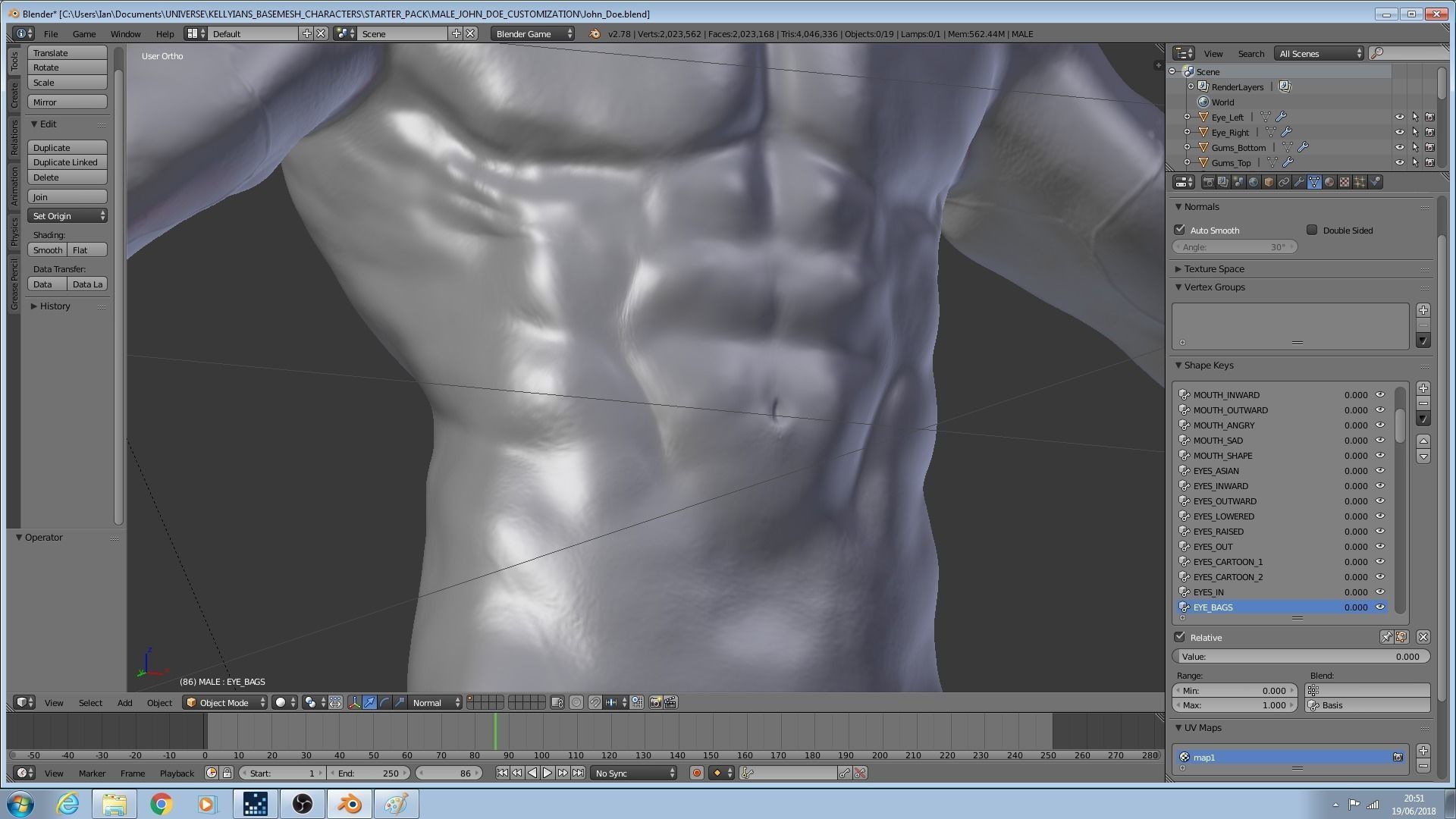The height and width of the screenshot is (819, 1456).
Task: Click the Max range slider field
Action: (x=1235, y=704)
